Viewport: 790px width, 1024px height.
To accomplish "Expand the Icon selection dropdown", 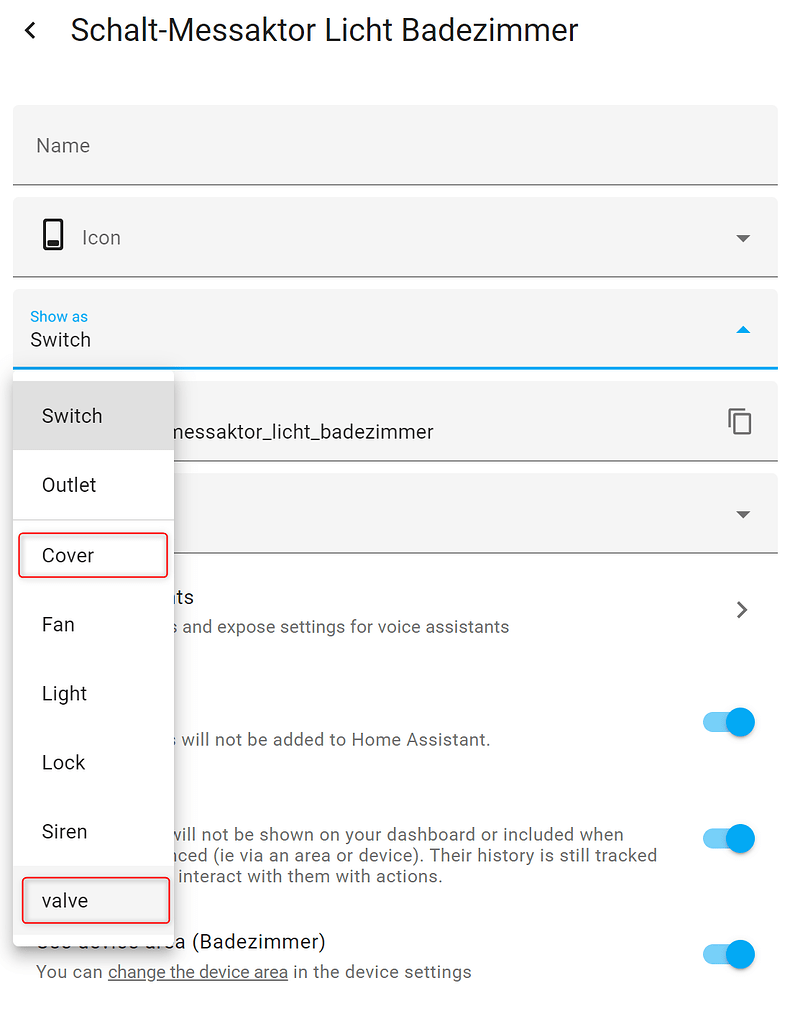I will click(743, 238).
